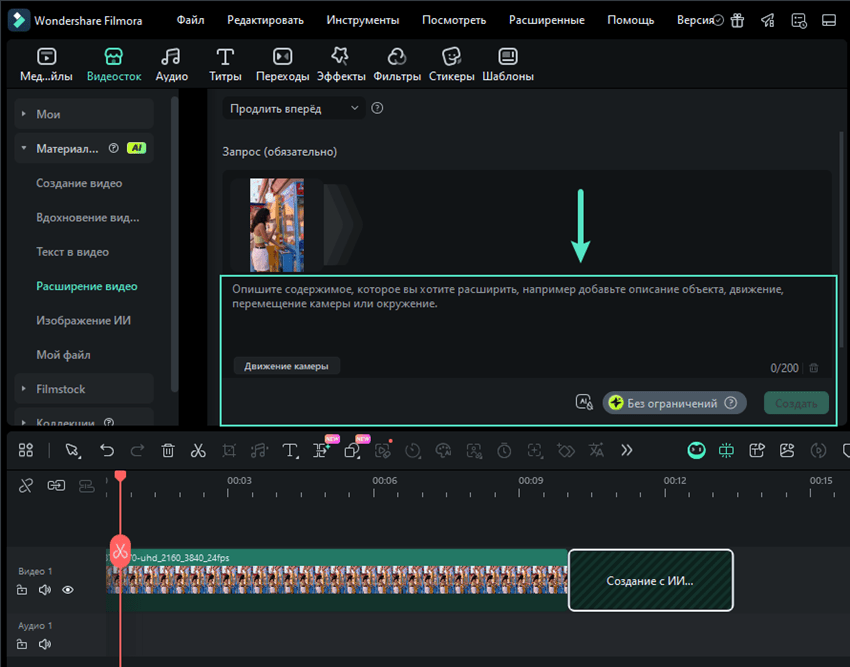Viewport: 850px width, 667px height.
Task: Lock the Audio 1 track
Action: click(22, 644)
